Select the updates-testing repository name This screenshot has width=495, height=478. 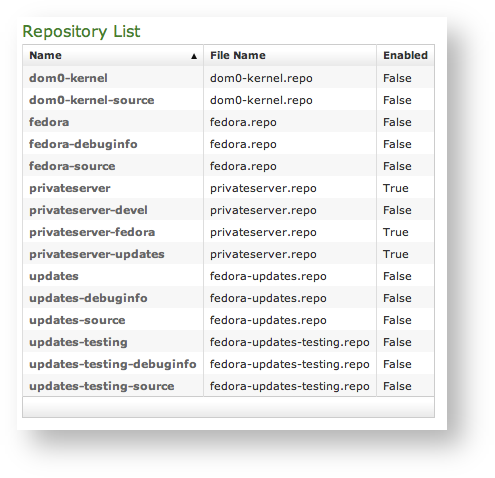[x=78, y=342]
